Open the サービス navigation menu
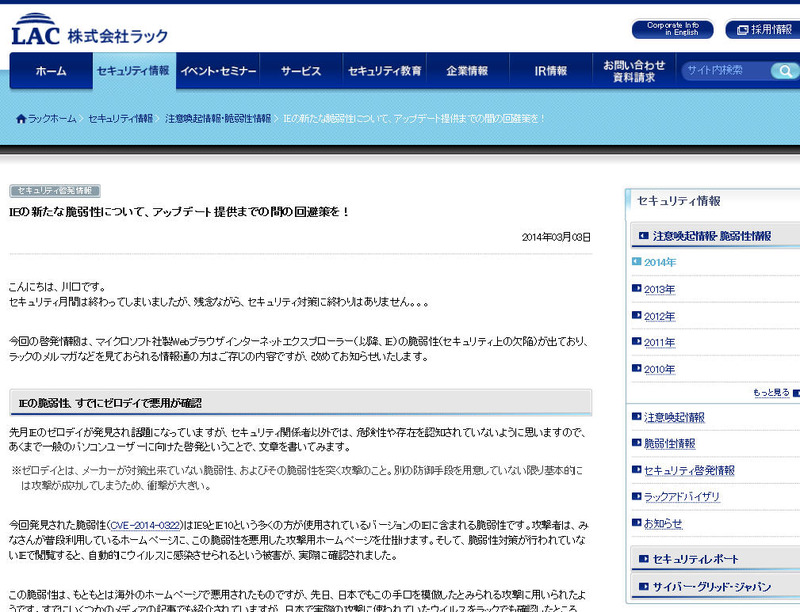 (x=300, y=71)
